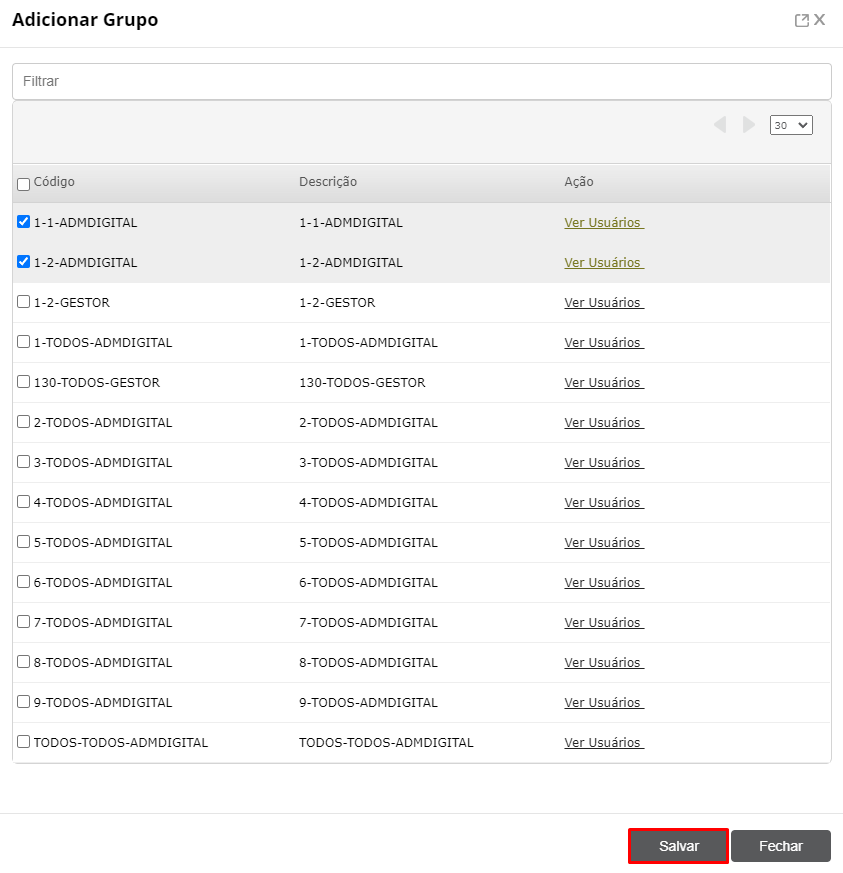Toggle the select-all checkbox beside Código
The width and height of the screenshot is (843, 873).
coord(23,184)
